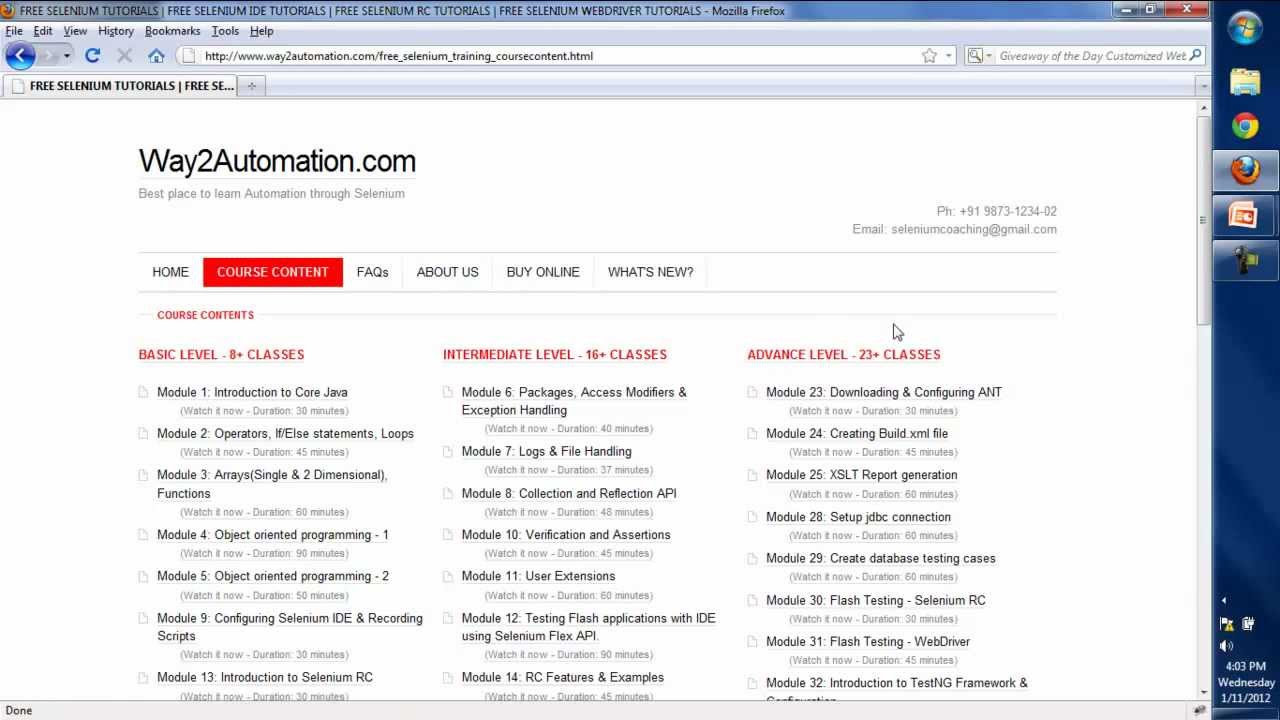Open Module 28: Setup jdbc connection

858,517
